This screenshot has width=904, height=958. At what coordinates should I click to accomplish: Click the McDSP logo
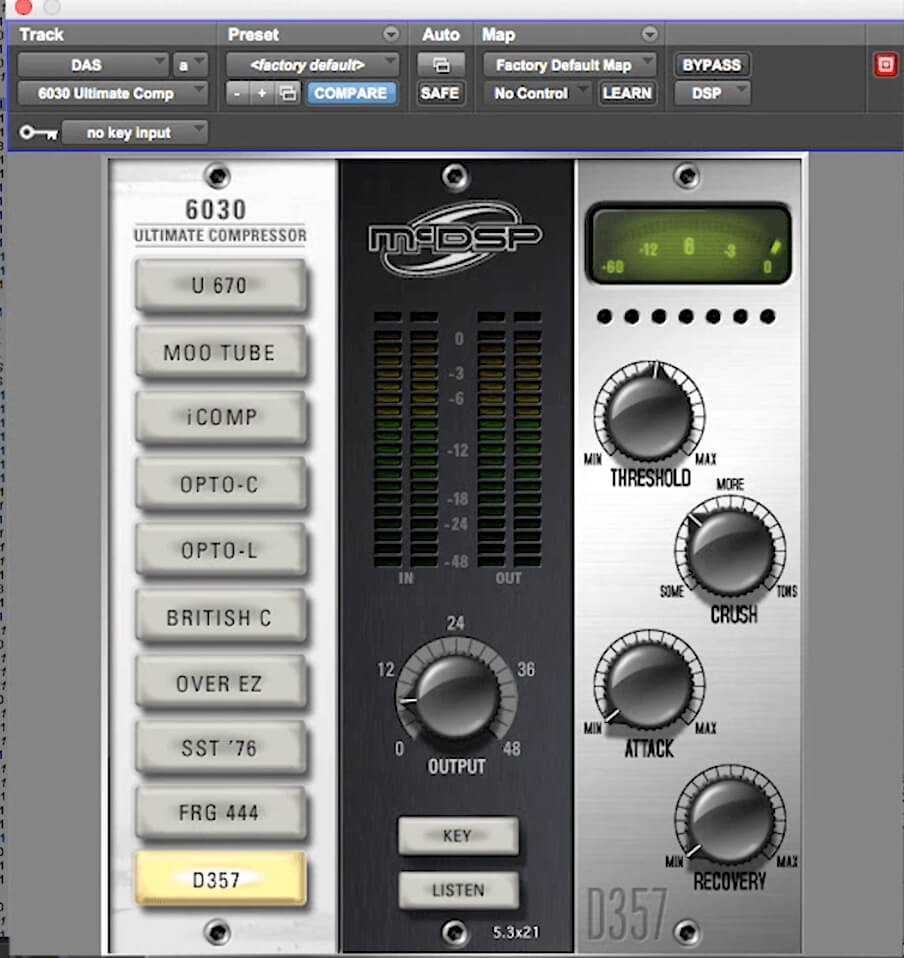[x=456, y=238]
